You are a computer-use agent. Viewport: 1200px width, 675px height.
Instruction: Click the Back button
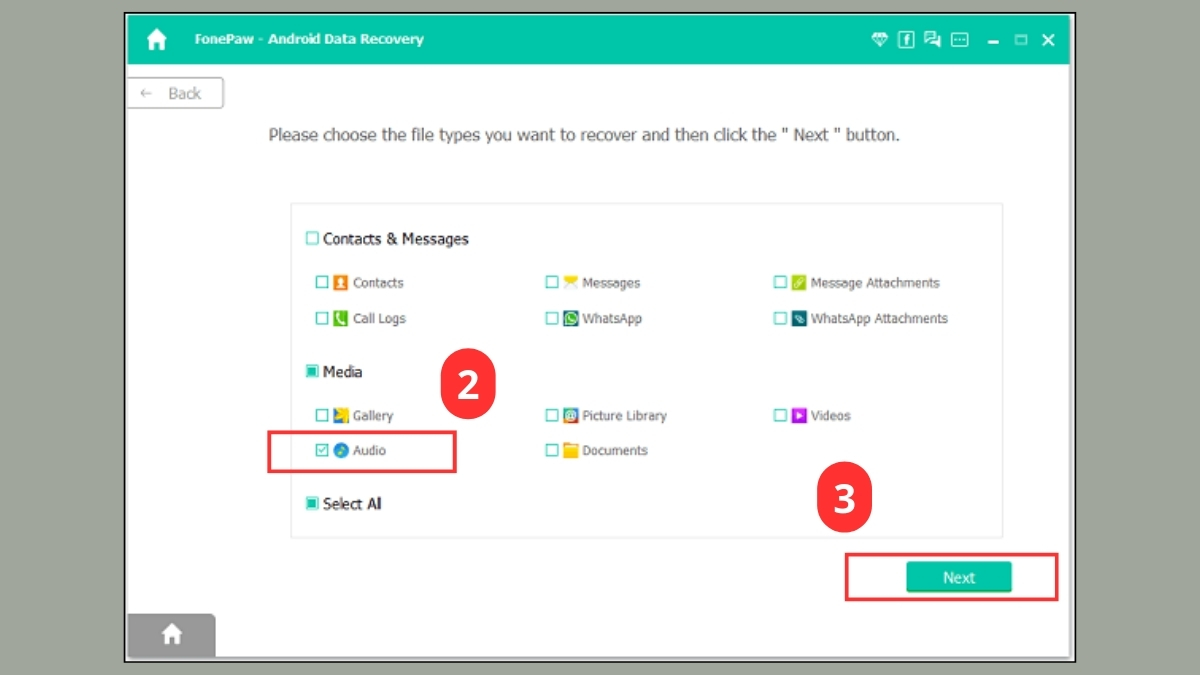[176, 93]
